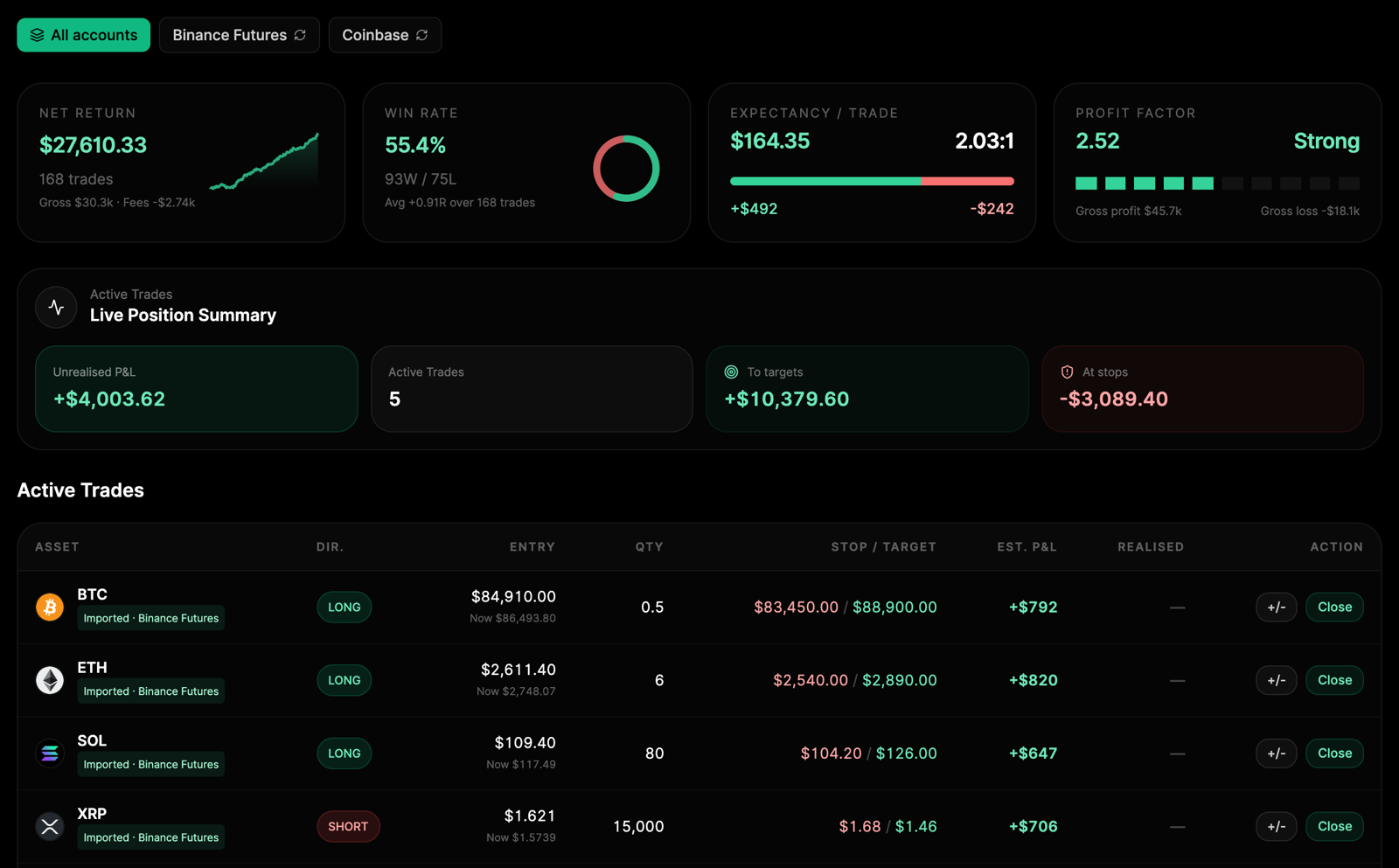Click the net return value $27,610.33
The width and height of the screenshot is (1399, 868).
tap(93, 145)
